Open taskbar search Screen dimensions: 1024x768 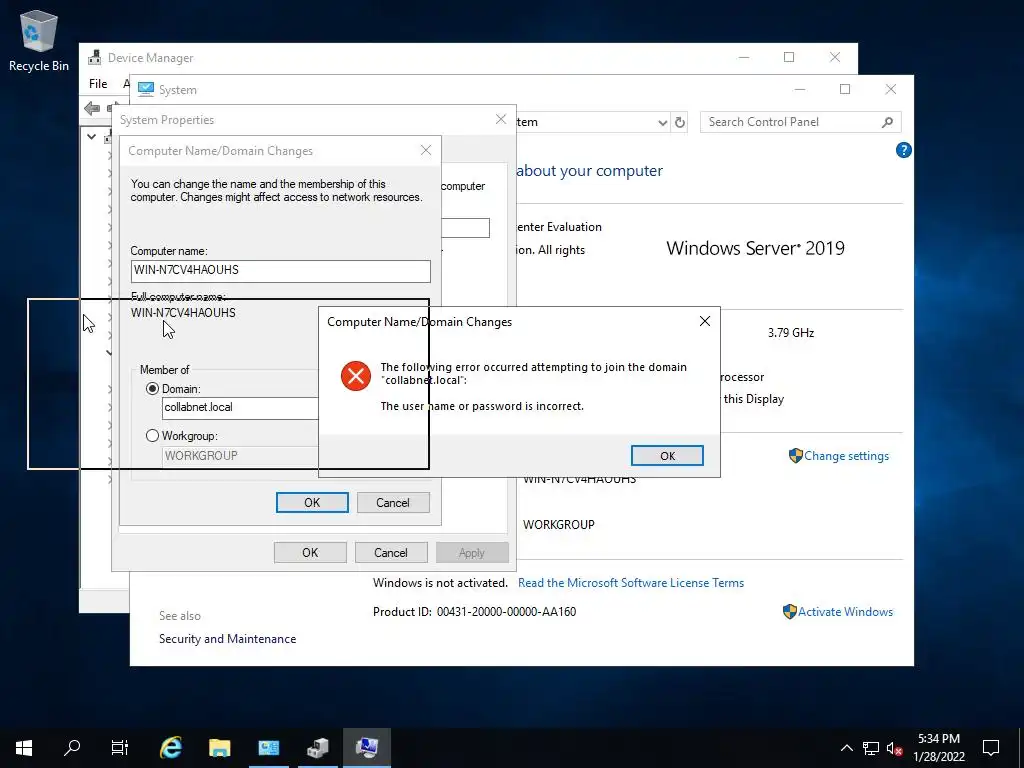tap(72, 748)
